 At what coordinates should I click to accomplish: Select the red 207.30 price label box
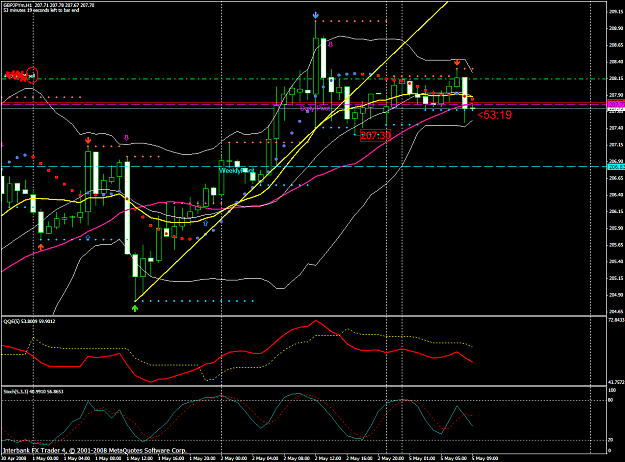(x=375, y=136)
